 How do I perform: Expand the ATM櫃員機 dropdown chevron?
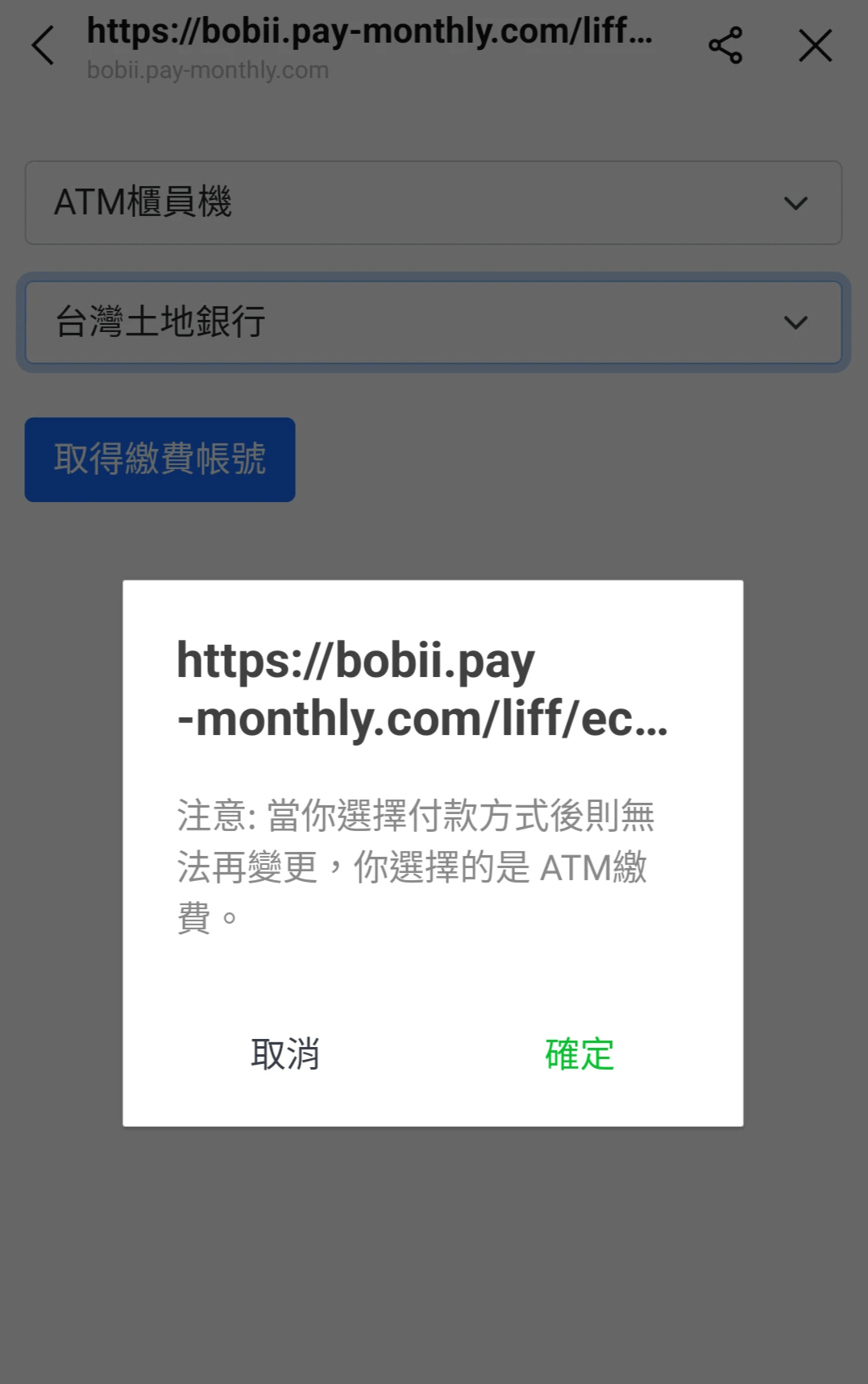point(795,203)
